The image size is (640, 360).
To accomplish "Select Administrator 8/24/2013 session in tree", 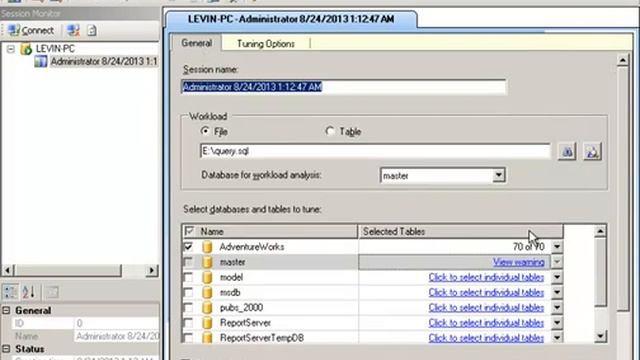I will (104, 62).
